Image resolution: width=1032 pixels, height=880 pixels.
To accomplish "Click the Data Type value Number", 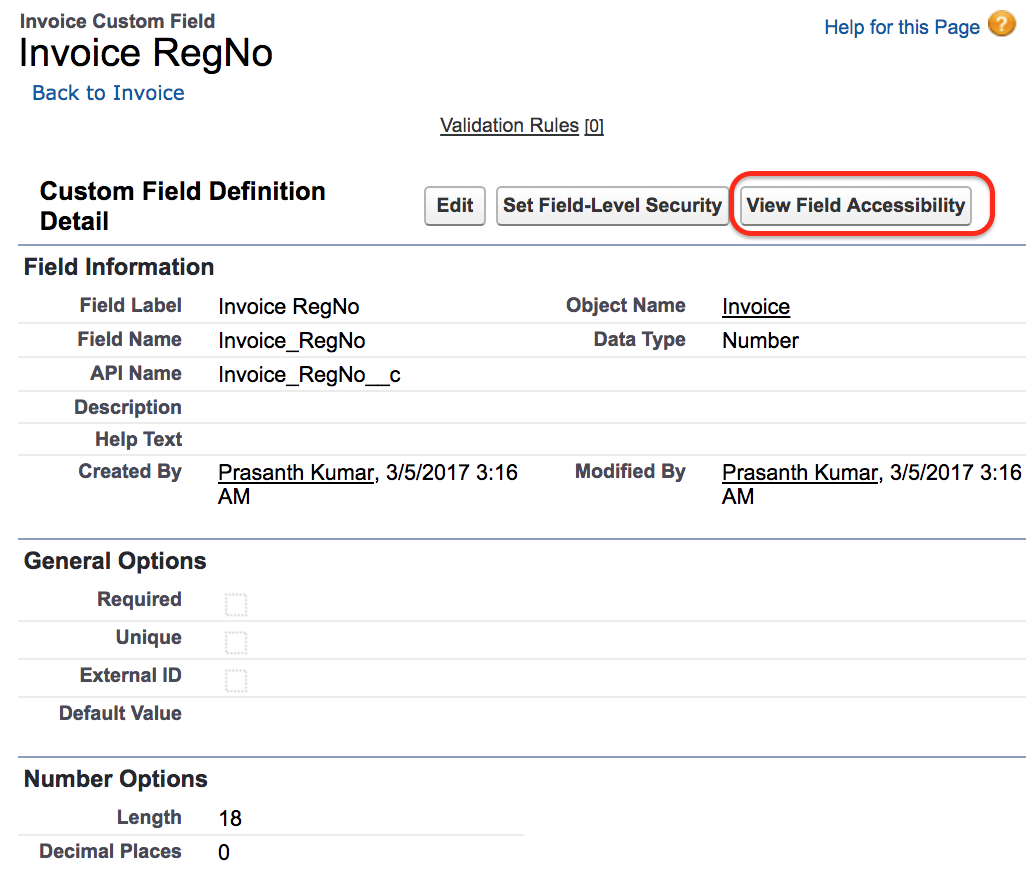I will pyautogui.click(x=760, y=341).
